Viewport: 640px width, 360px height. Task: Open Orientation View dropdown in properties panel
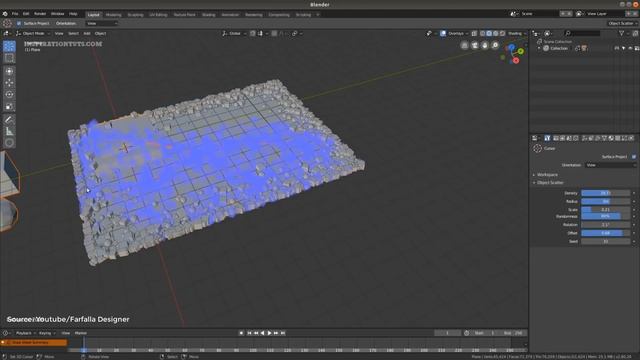[x=611, y=165]
